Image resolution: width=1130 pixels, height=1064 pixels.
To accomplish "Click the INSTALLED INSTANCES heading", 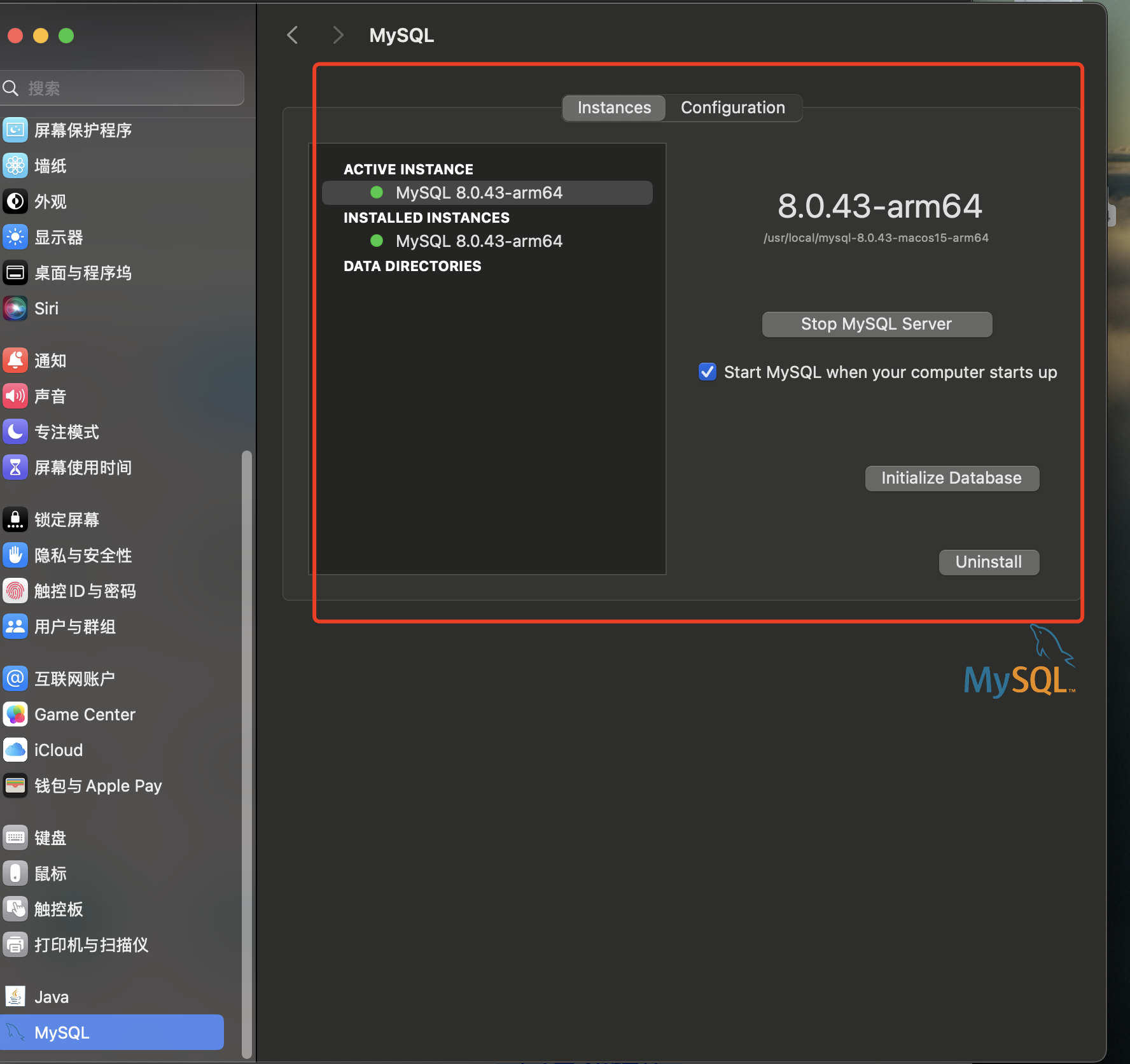I will pos(426,218).
